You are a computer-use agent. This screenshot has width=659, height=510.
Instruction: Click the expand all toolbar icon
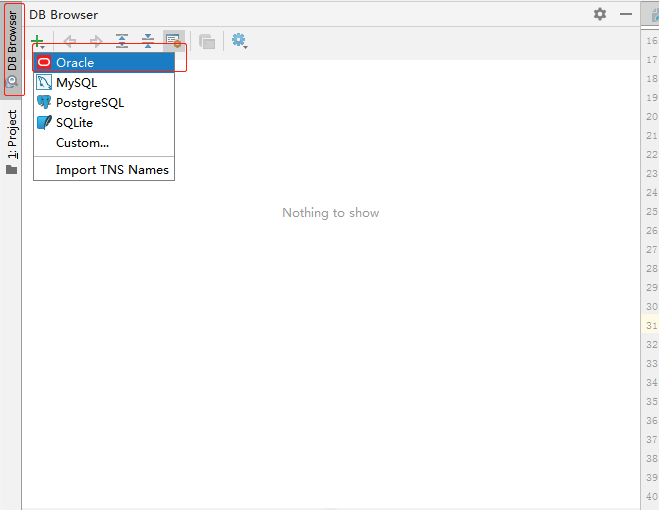(x=122, y=41)
